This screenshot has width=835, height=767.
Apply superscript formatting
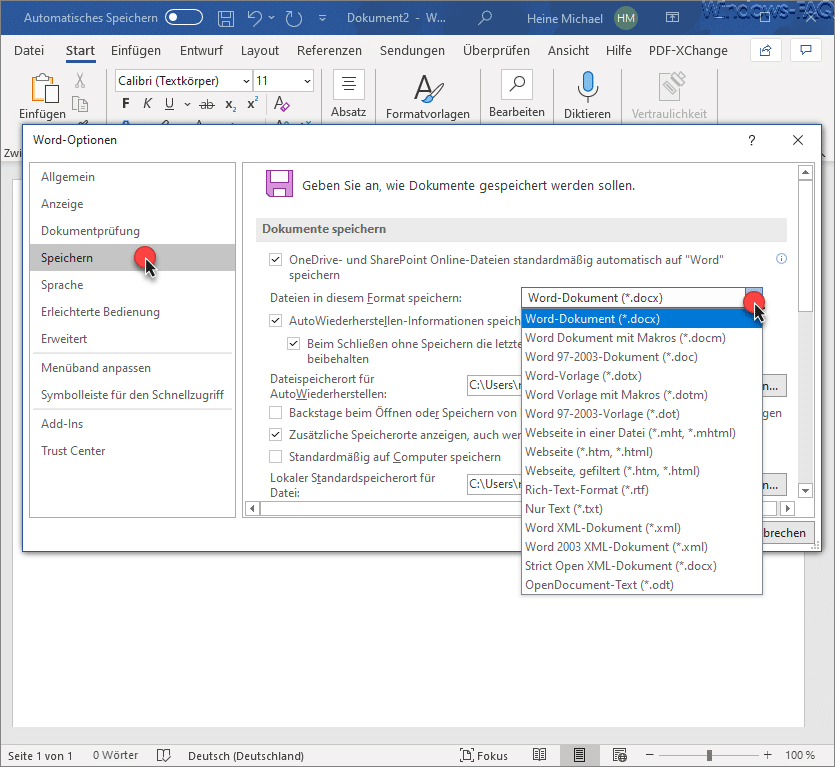coord(252,103)
